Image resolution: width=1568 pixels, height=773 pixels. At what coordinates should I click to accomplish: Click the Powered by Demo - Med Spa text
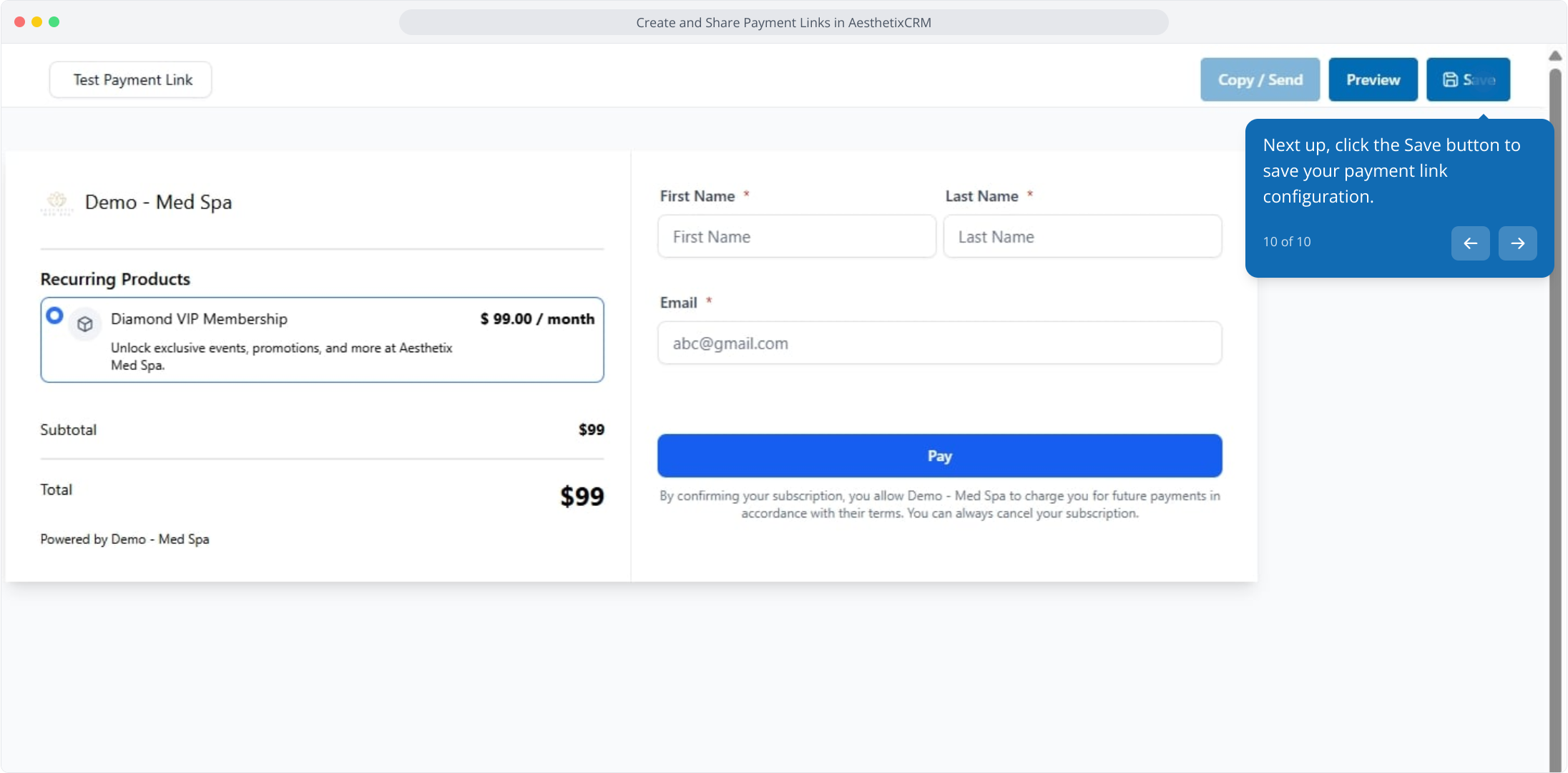(124, 539)
